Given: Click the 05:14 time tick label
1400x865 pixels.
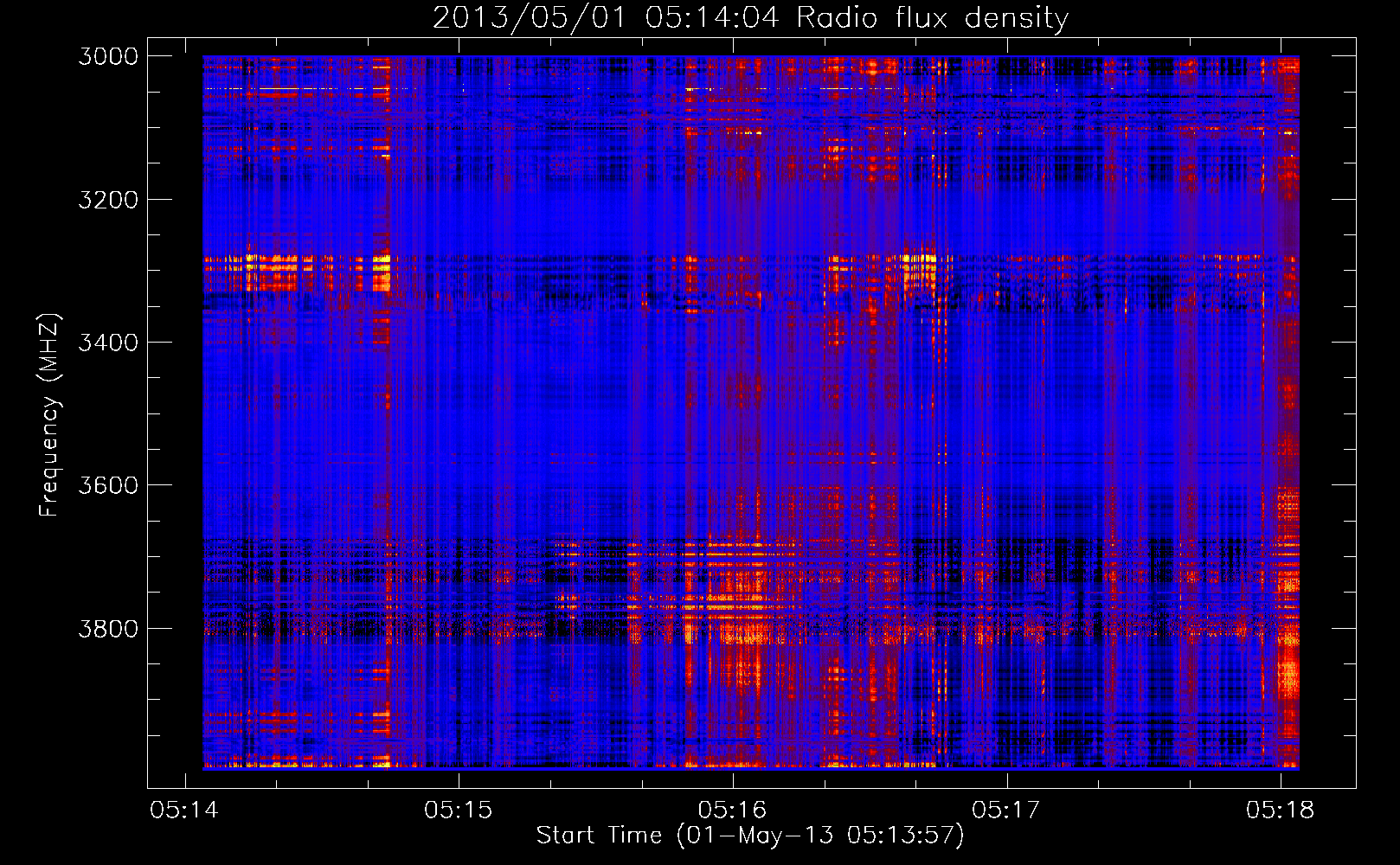Looking at the screenshot, I should 184,811.
